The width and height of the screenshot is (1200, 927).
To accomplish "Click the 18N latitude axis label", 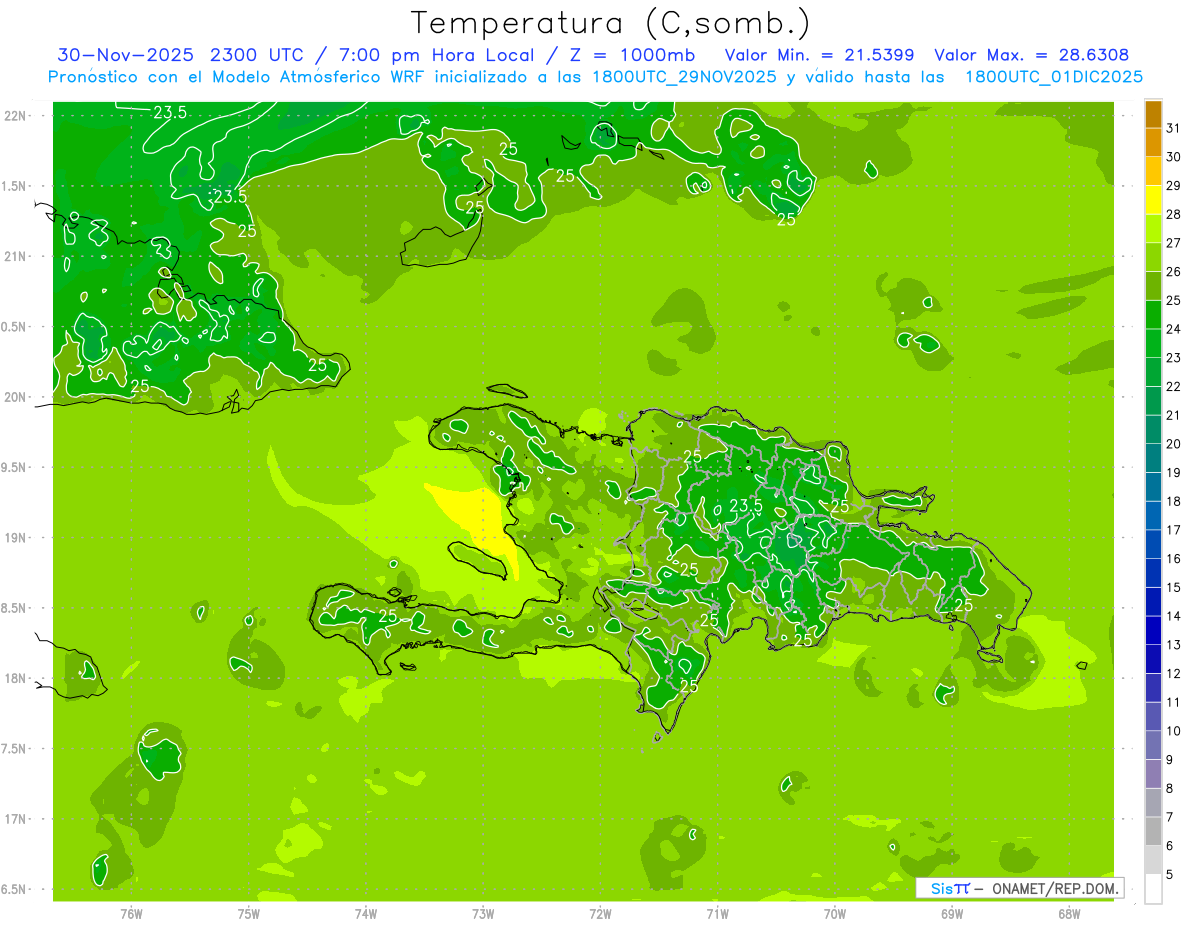I will coord(15,679).
